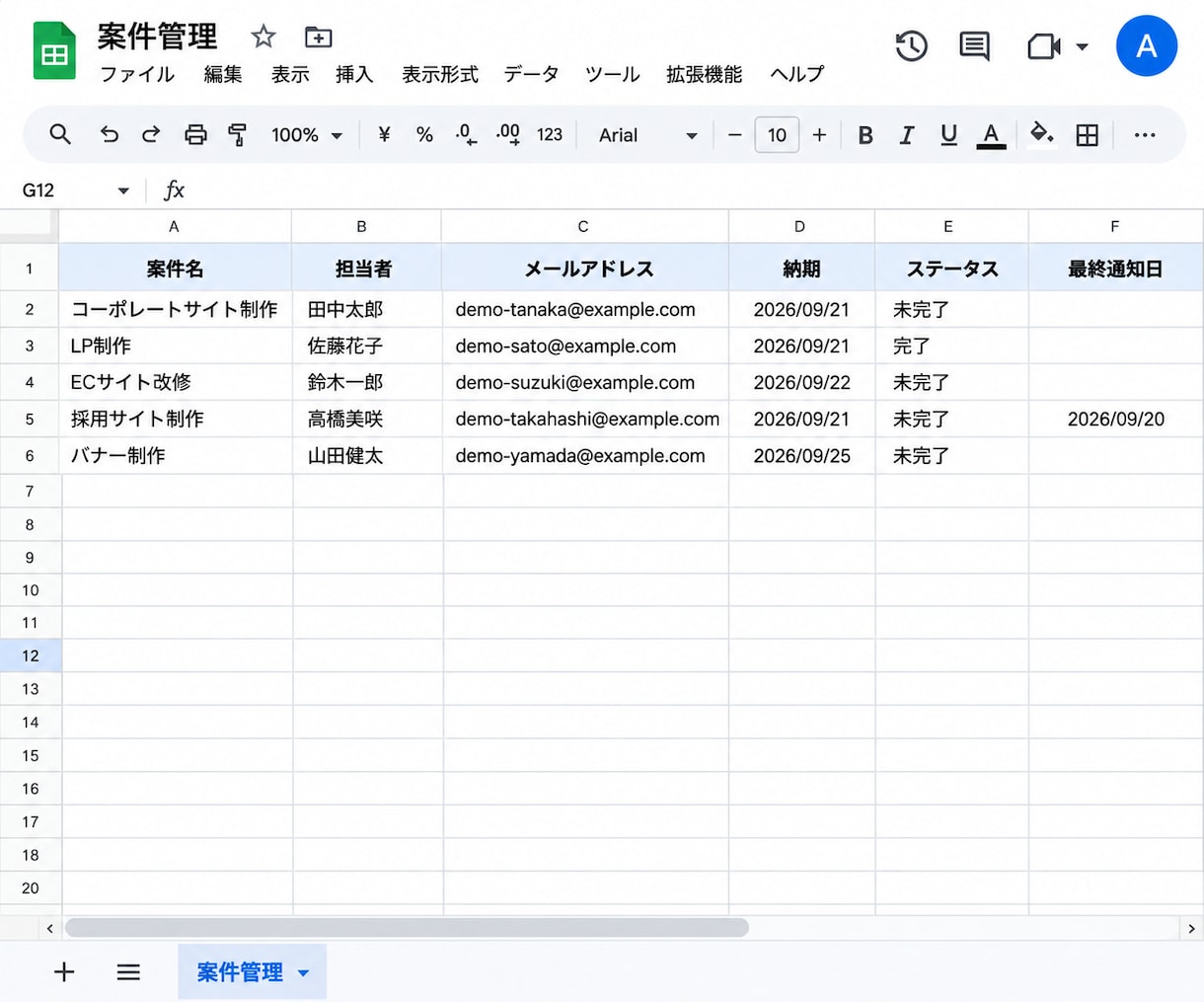
Task: Select cell コーポレートサイト制作
Action: (x=175, y=309)
